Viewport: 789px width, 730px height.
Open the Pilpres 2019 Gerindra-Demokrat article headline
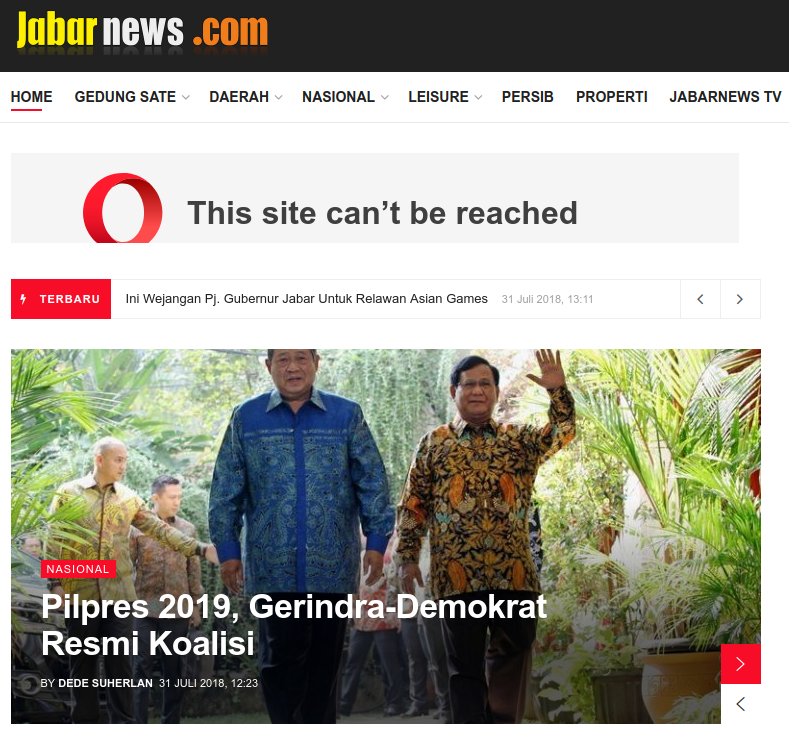pyautogui.click(x=294, y=625)
